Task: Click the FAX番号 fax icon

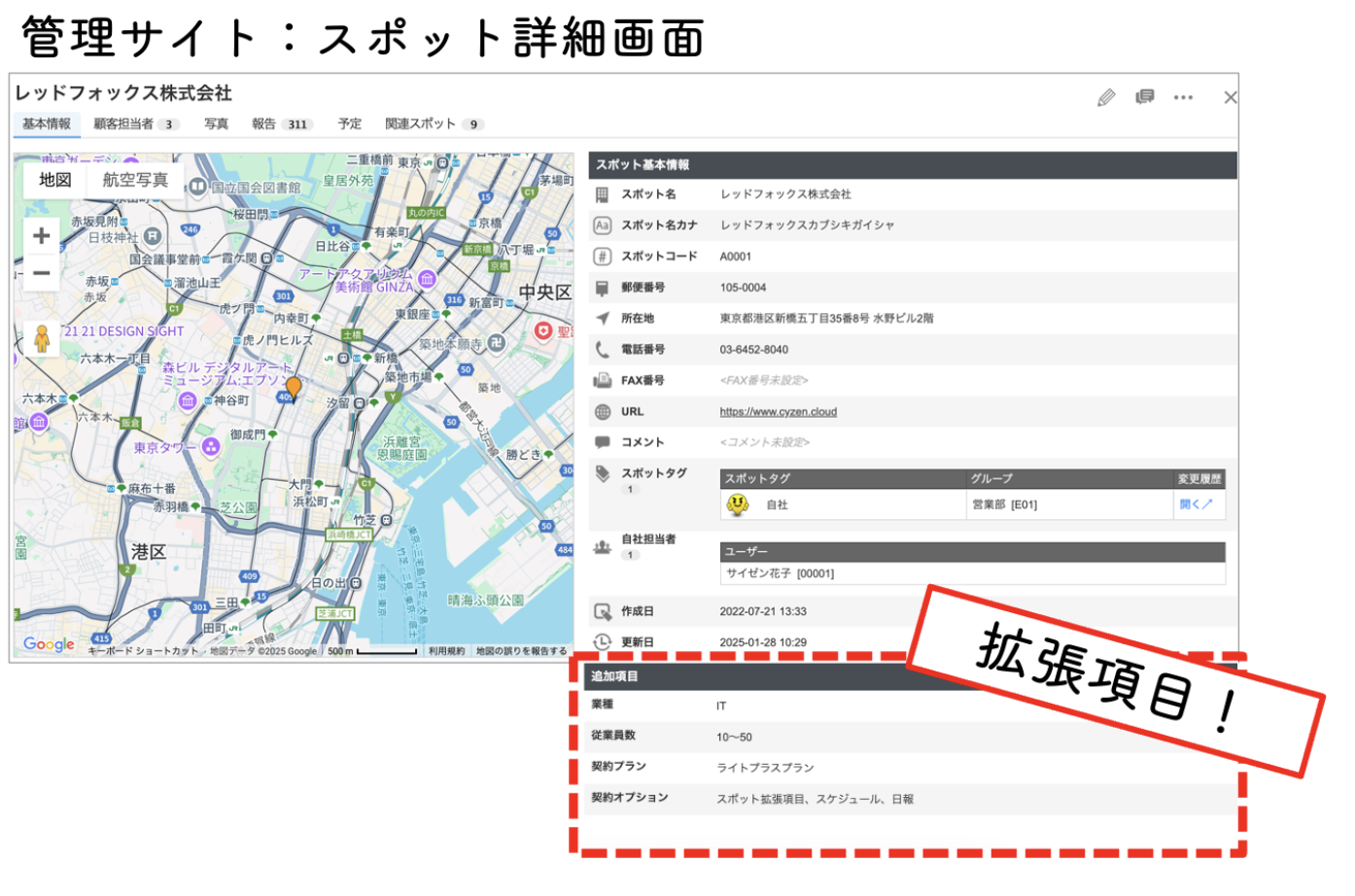Action: [603, 381]
